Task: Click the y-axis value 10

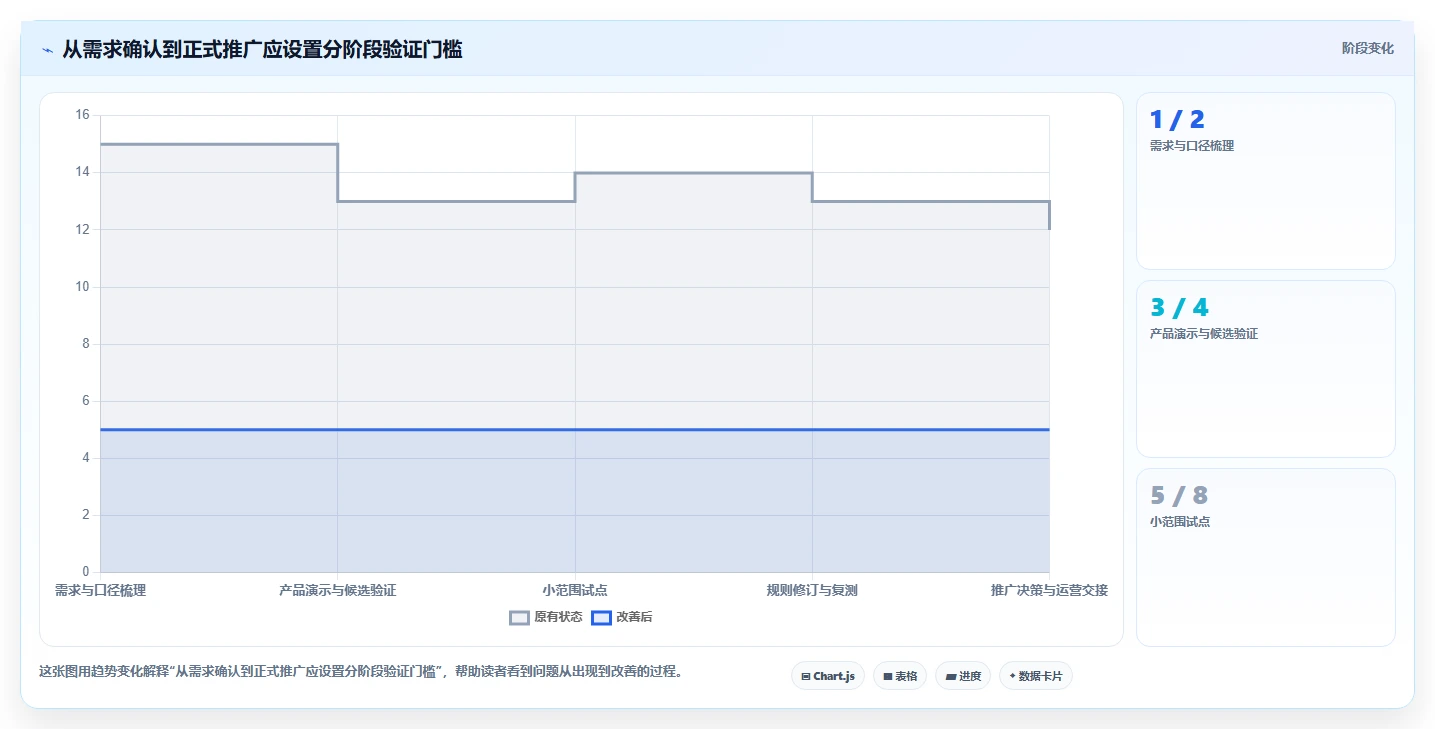Action: tap(82, 286)
